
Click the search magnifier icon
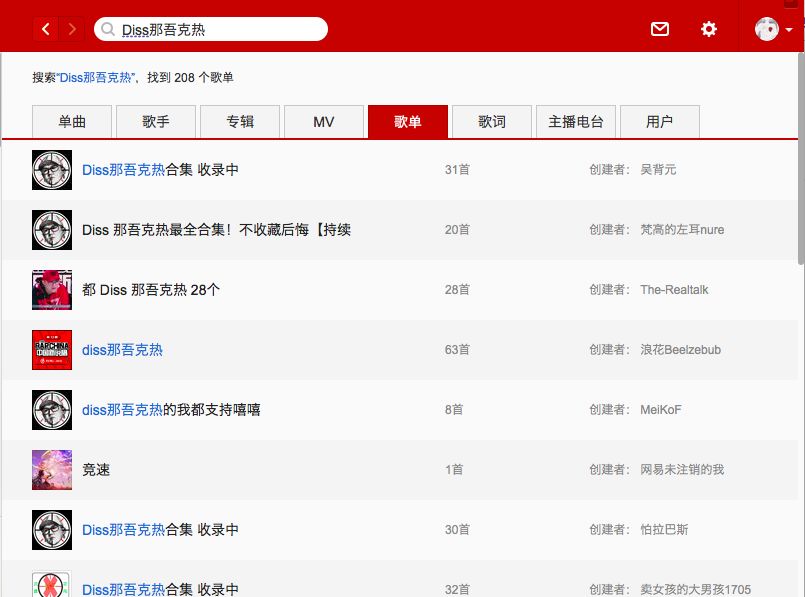point(107,29)
